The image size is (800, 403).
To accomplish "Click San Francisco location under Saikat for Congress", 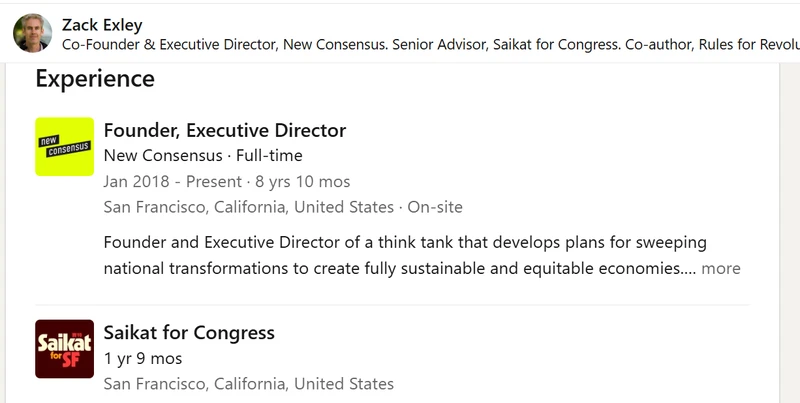I will coord(248,384).
